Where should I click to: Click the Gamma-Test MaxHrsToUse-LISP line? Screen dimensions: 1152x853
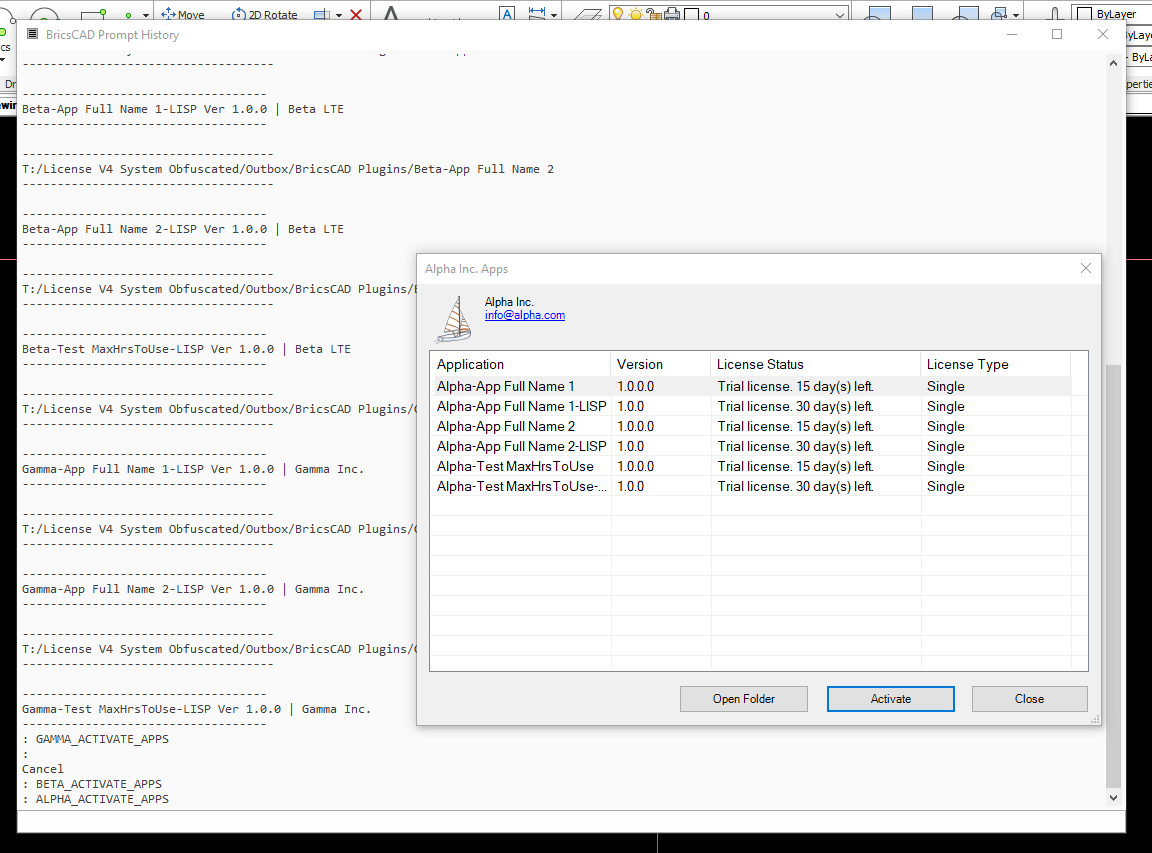click(x=197, y=709)
